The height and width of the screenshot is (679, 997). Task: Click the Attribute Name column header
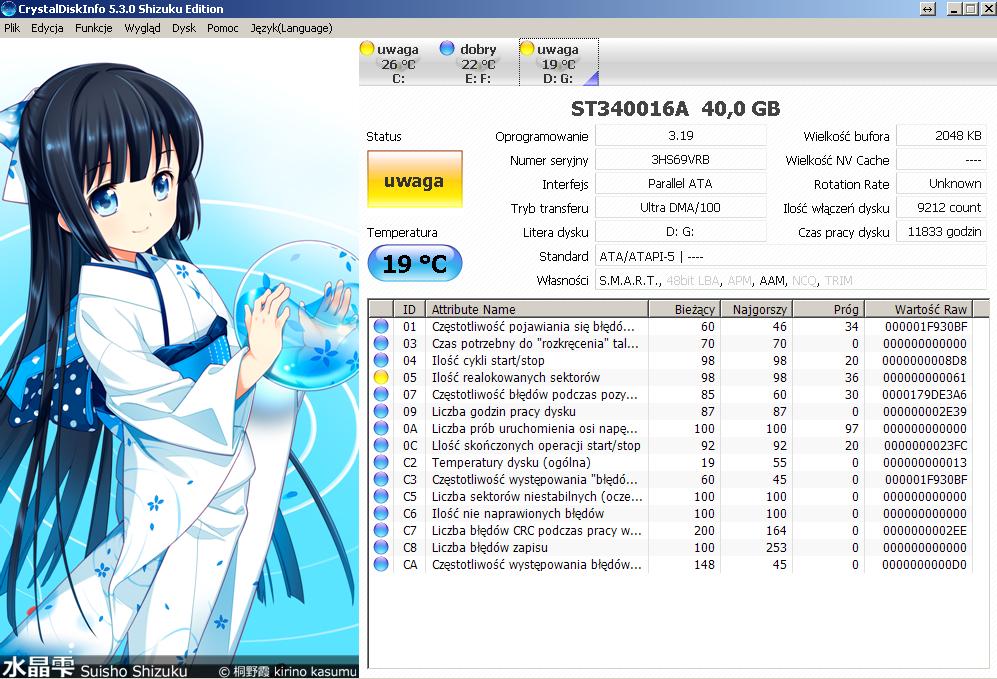(x=537, y=309)
